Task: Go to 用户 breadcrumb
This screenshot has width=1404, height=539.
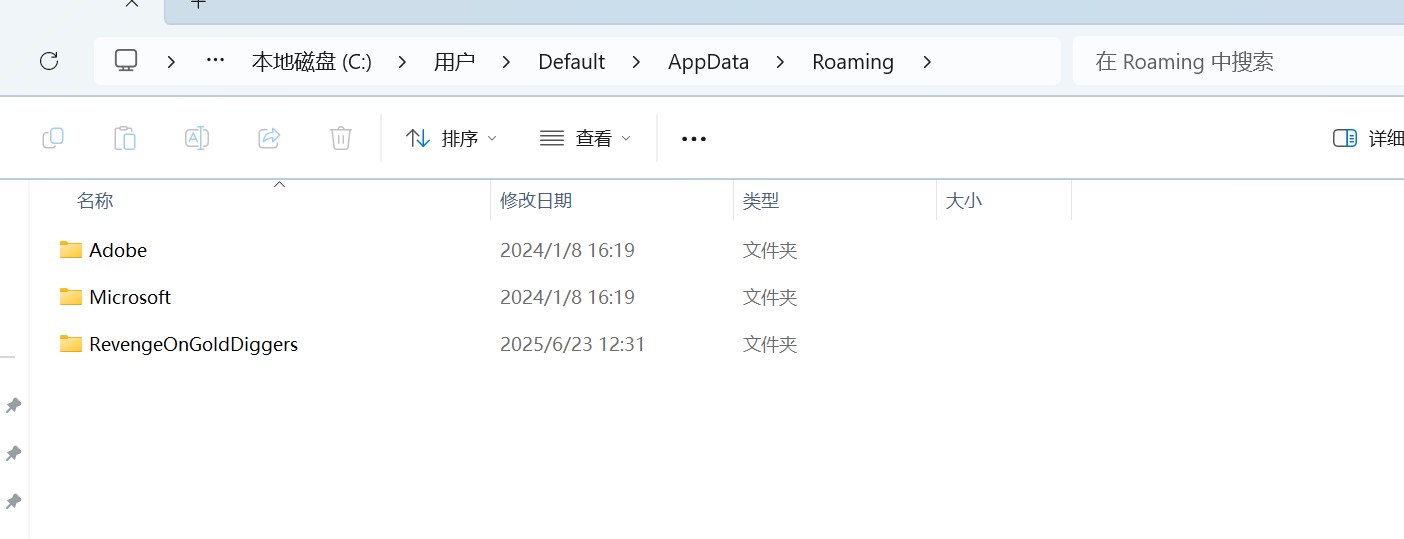Action: point(454,62)
